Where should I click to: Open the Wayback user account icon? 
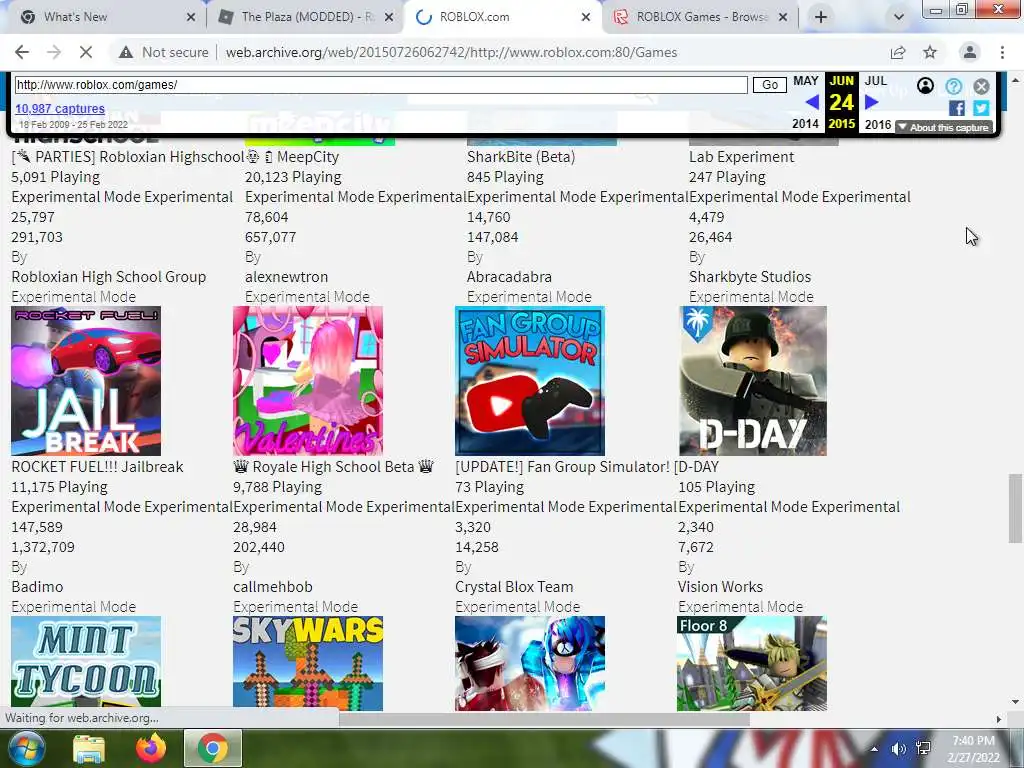coord(925,86)
